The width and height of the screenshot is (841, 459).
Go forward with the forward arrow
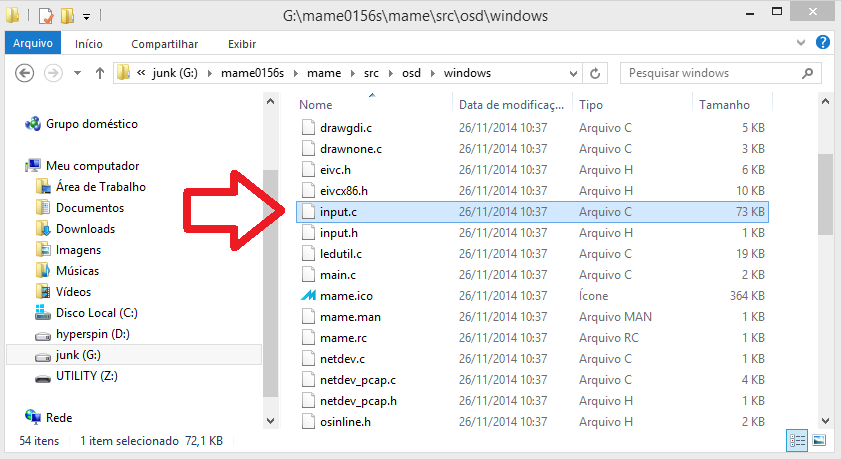53,73
